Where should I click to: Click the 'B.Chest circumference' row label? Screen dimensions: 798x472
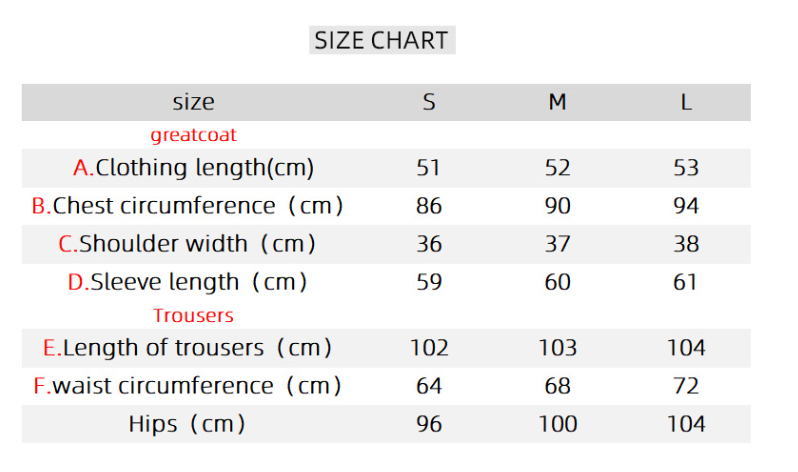click(x=188, y=206)
